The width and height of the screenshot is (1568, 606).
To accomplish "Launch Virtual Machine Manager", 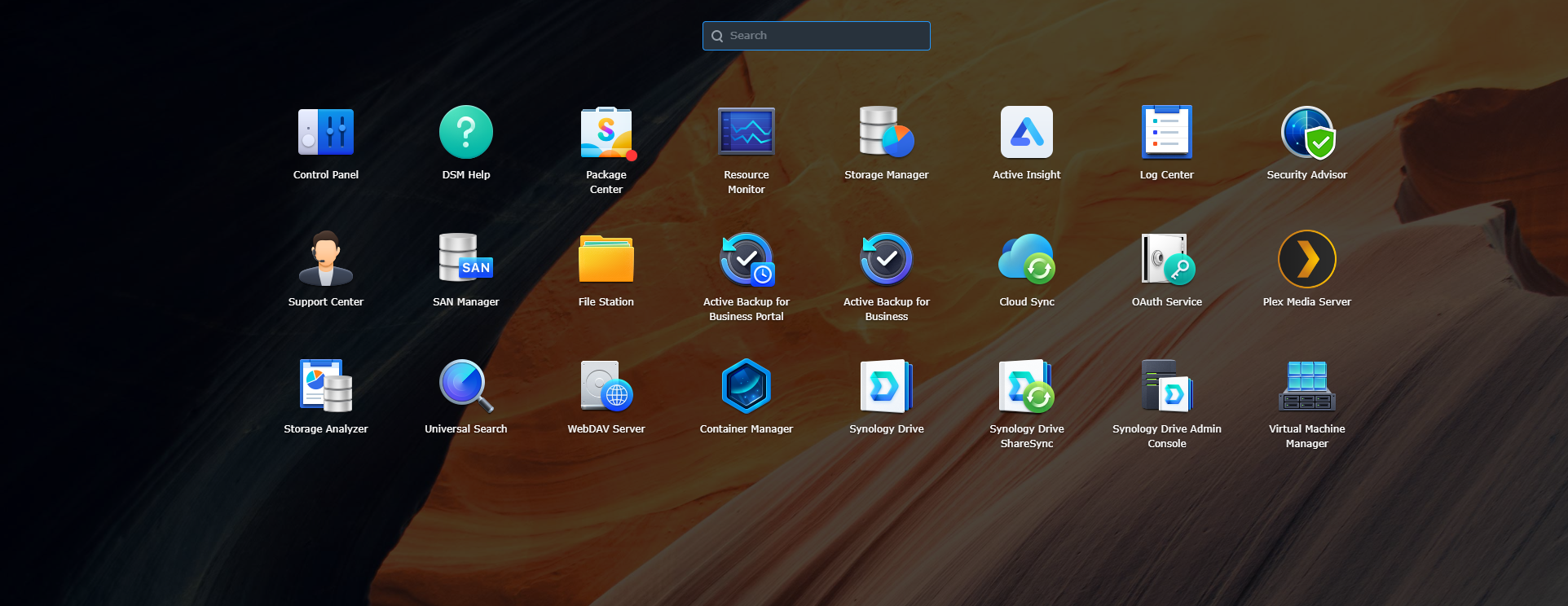I will [1307, 386].
